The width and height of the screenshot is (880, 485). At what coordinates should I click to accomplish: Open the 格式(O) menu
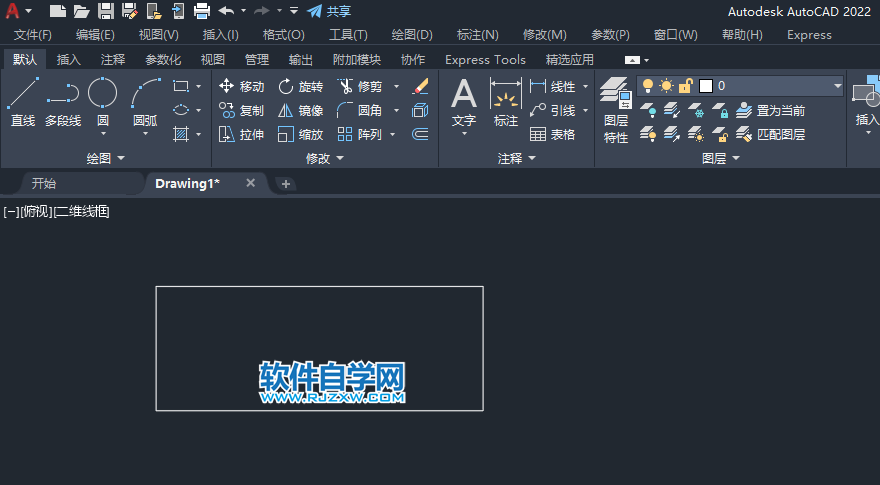[x=283, y=35]
